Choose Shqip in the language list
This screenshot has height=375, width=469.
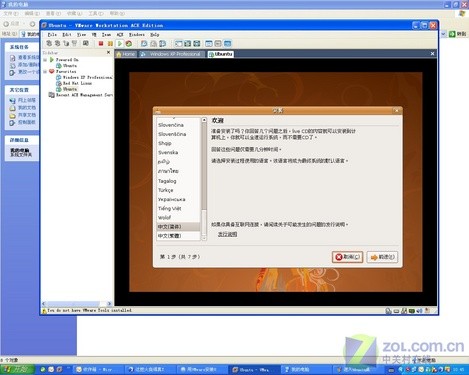(165, 143)
